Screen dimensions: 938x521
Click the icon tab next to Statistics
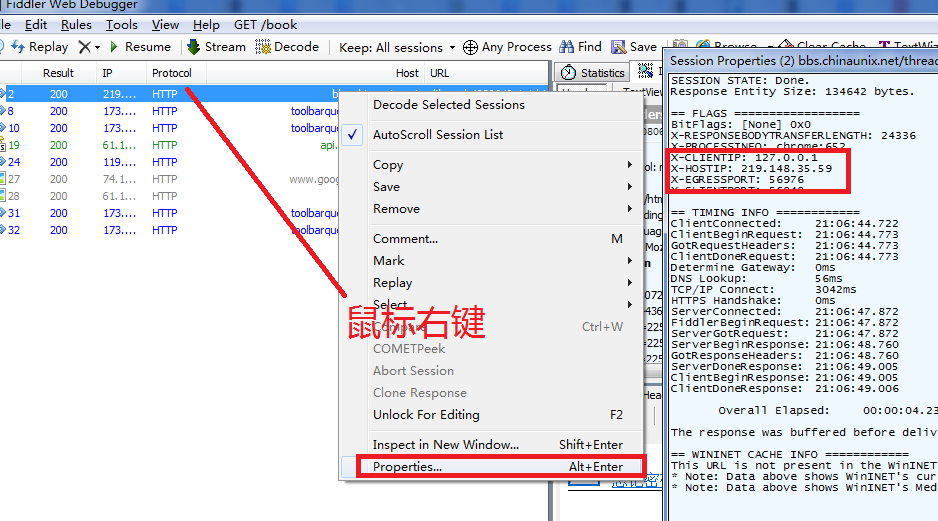coord(645,71)
